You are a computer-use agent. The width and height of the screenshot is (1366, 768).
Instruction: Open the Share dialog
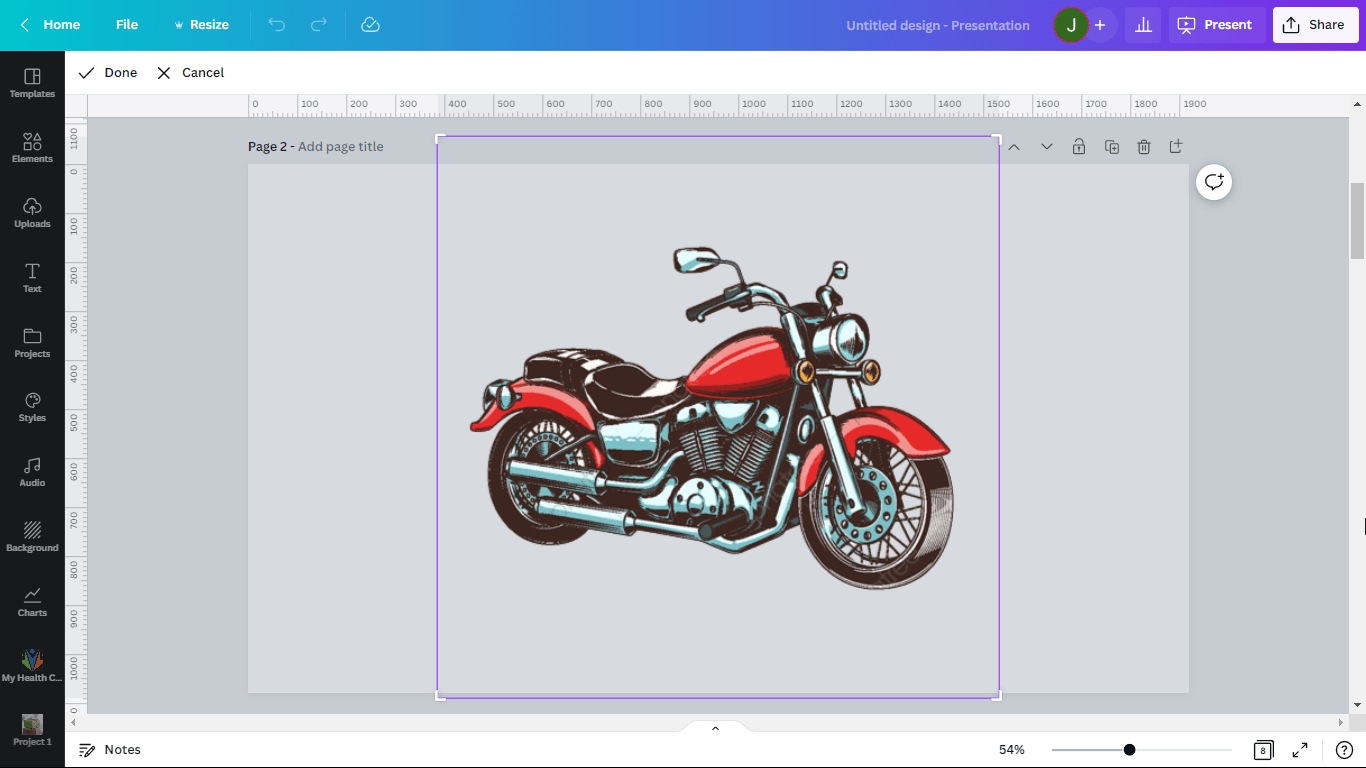point(1315,24)
